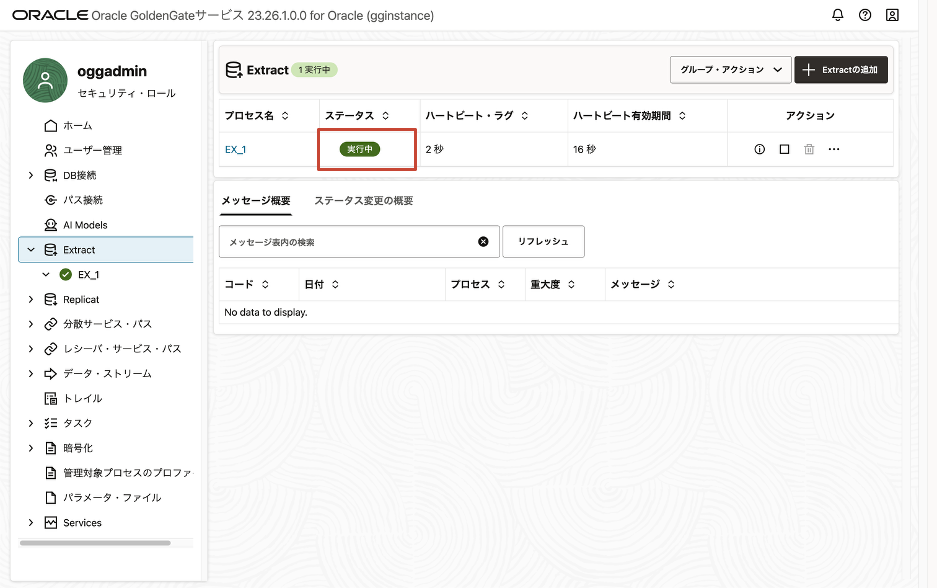The image size is (937, 588).
Task: Open the more actions ellipsis for EX_1
Action: point(834,149)
